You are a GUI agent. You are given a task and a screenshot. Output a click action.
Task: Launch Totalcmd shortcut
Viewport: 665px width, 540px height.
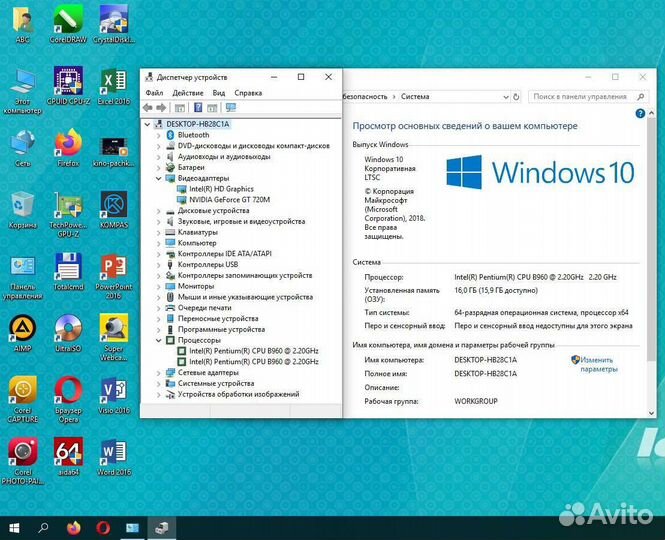68,271
